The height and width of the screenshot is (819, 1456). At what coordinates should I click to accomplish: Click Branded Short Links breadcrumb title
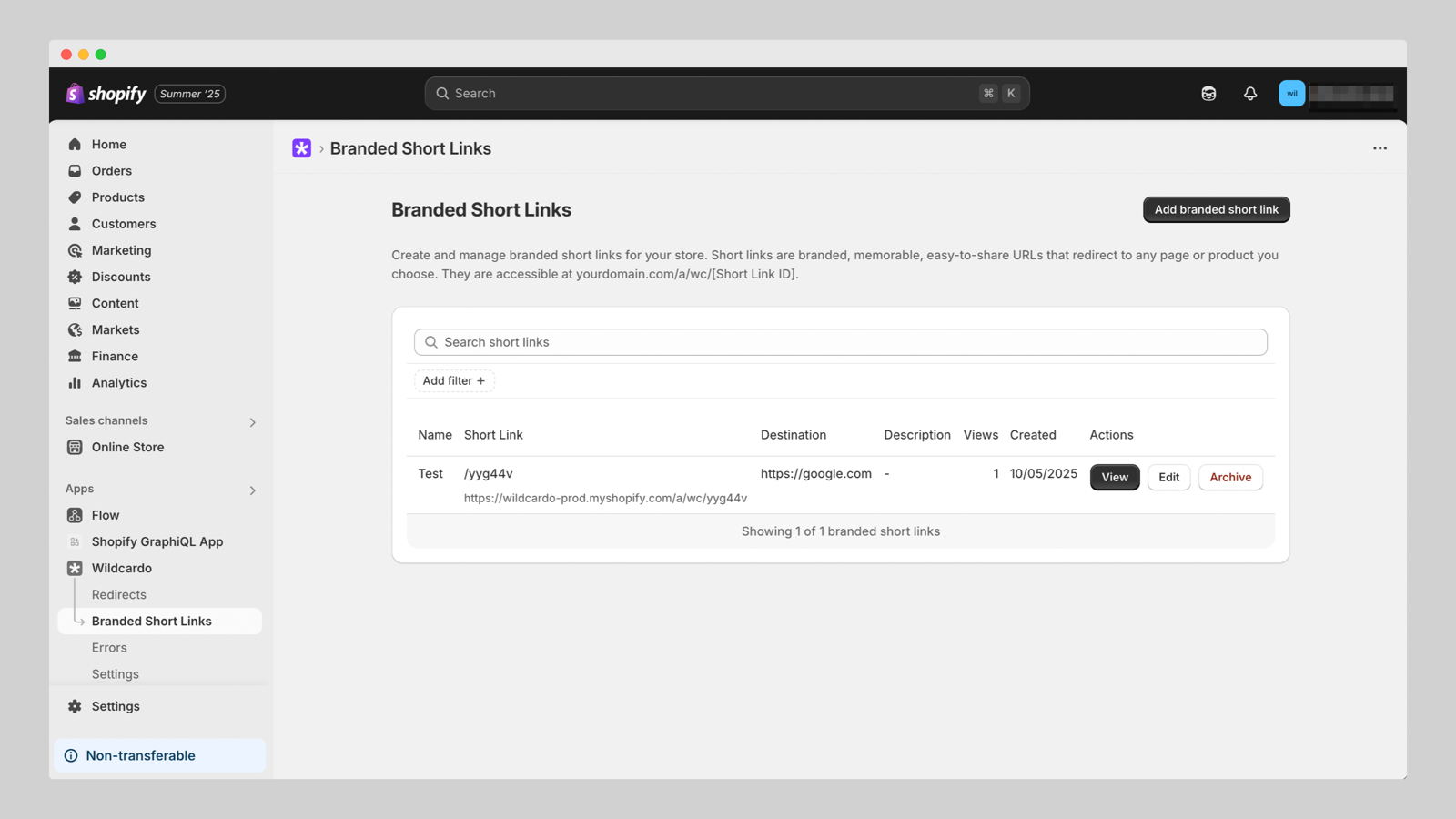[x=410, y=148]
